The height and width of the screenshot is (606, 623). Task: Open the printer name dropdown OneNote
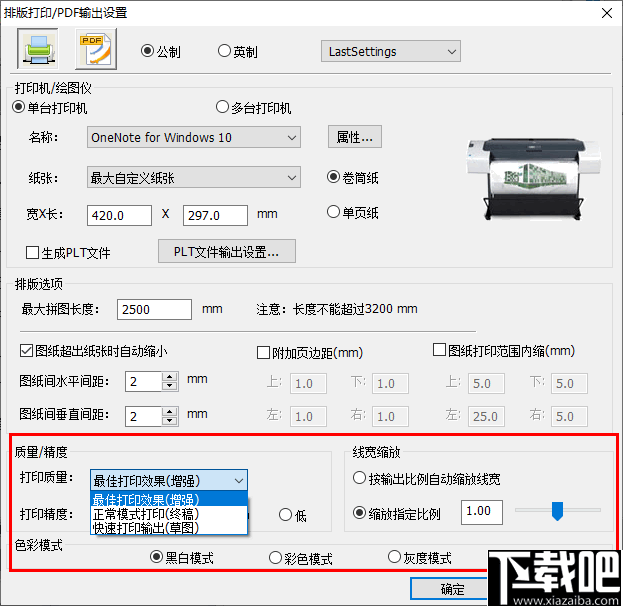193,137
